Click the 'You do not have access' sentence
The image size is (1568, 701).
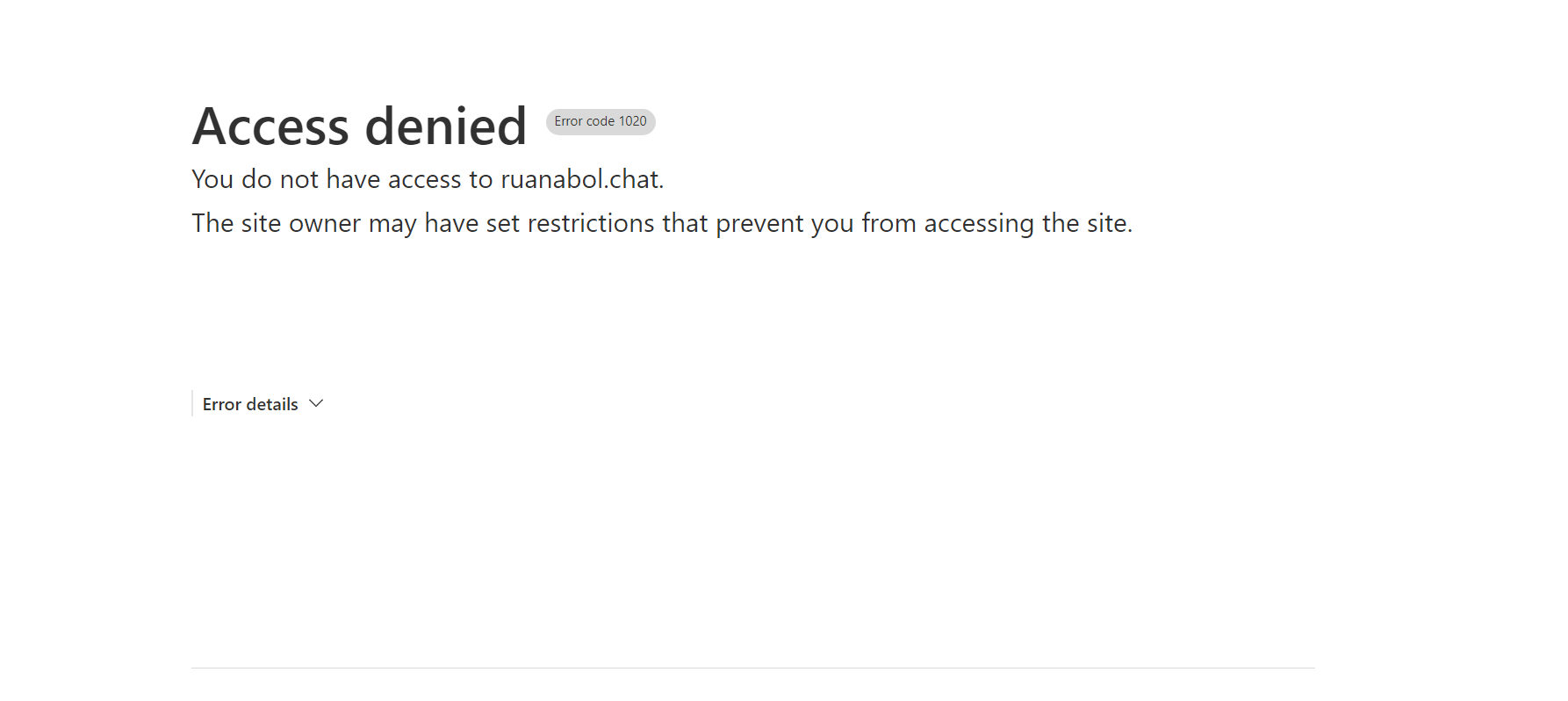[x=334, y=179]
